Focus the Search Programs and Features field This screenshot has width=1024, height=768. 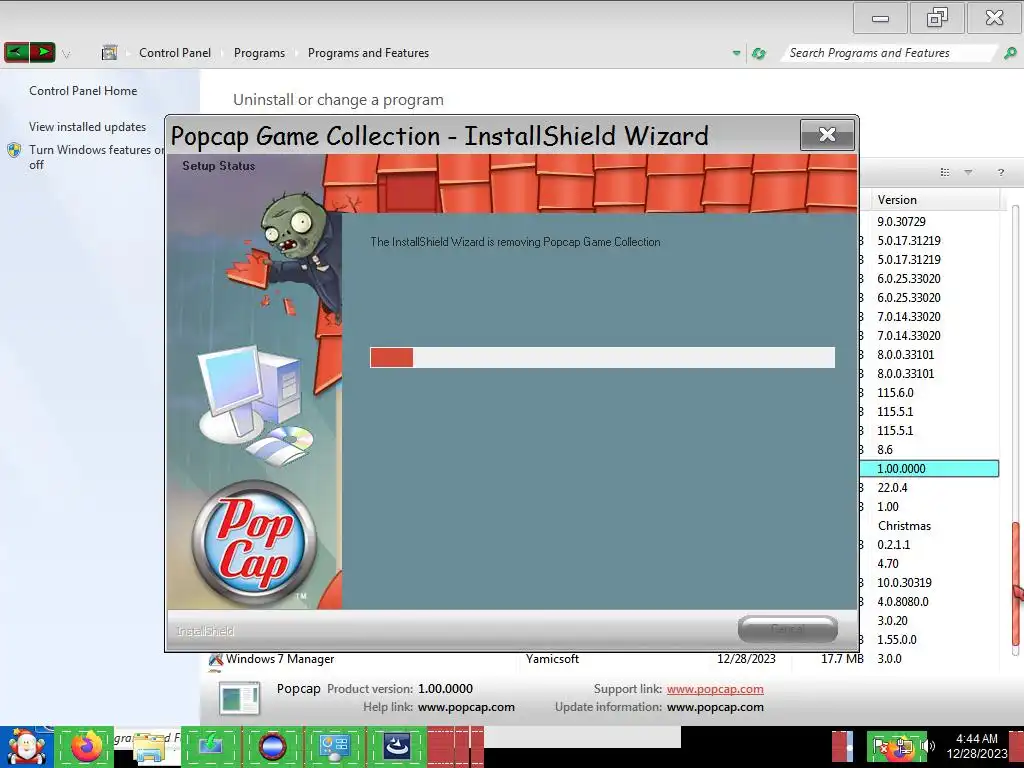point(888,53)
